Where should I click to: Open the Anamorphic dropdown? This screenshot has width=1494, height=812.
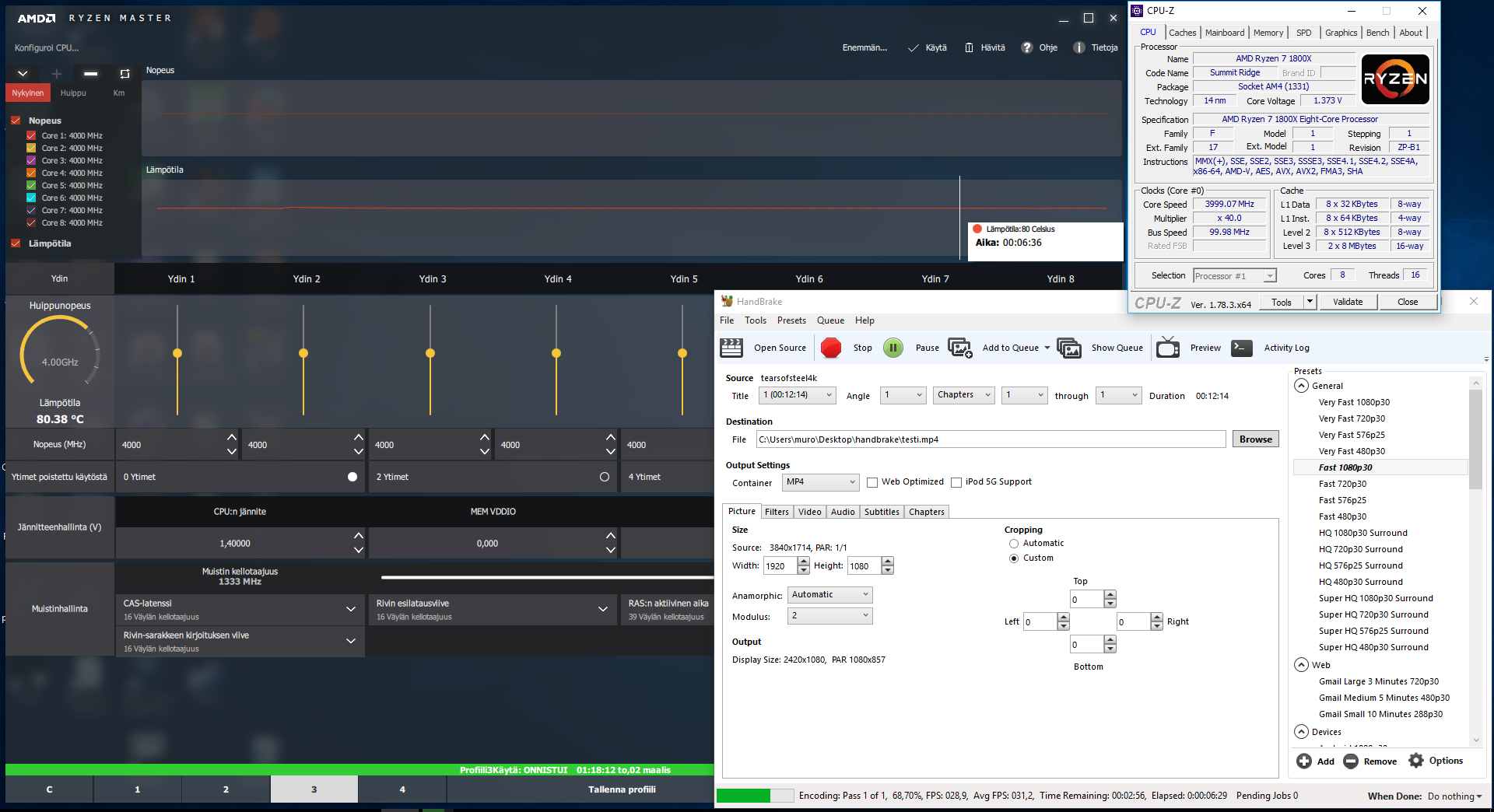coord(829,595)
